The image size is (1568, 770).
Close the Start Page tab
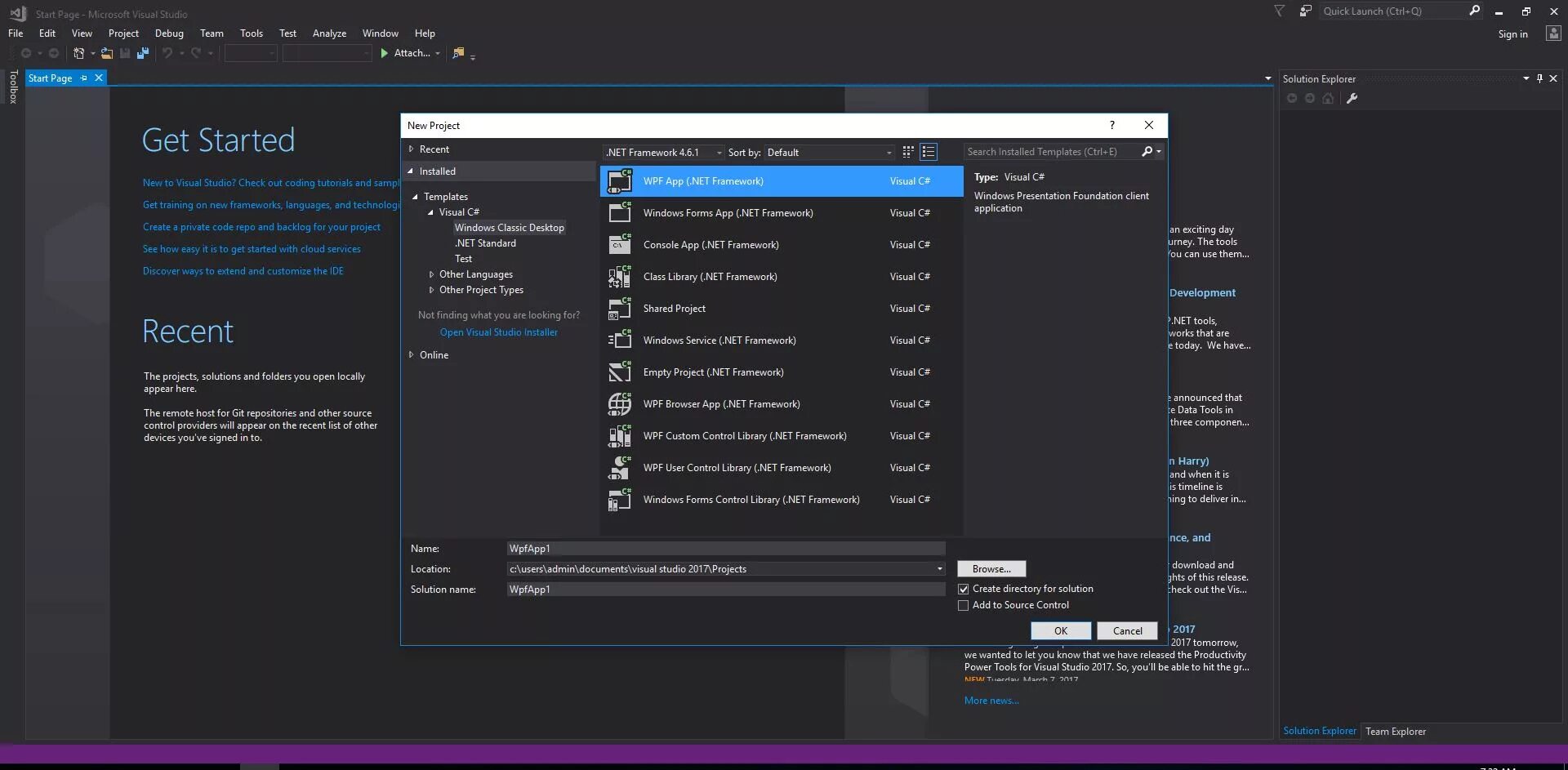(99, 78)
